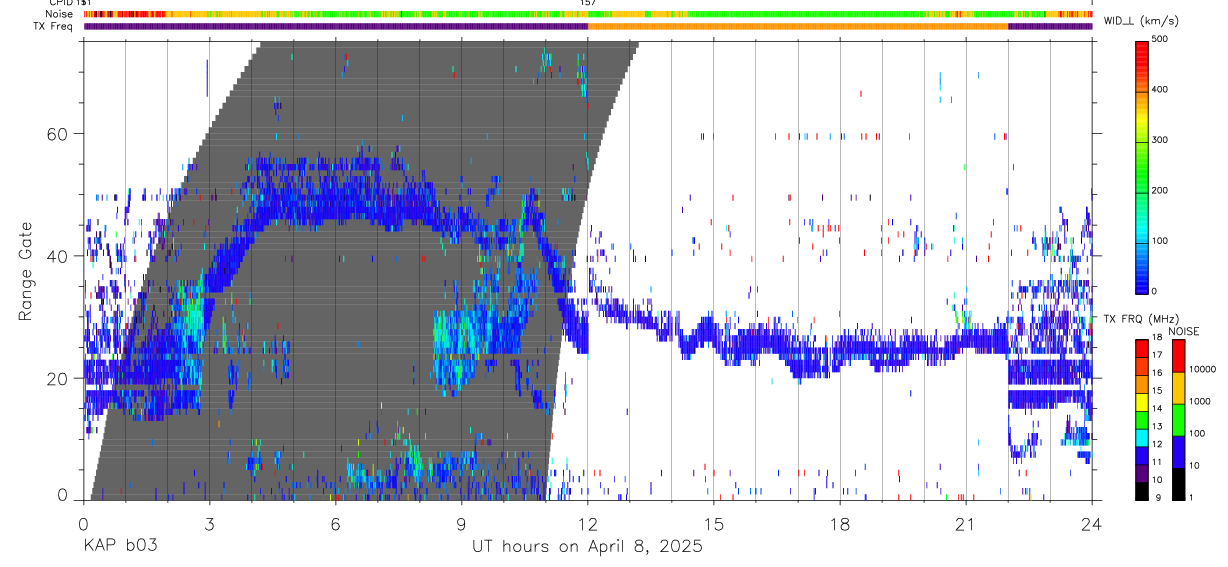Click the '21' hour tick on x-axis
This screenshot has height=567, width=1228.
[x=966, y=524]
